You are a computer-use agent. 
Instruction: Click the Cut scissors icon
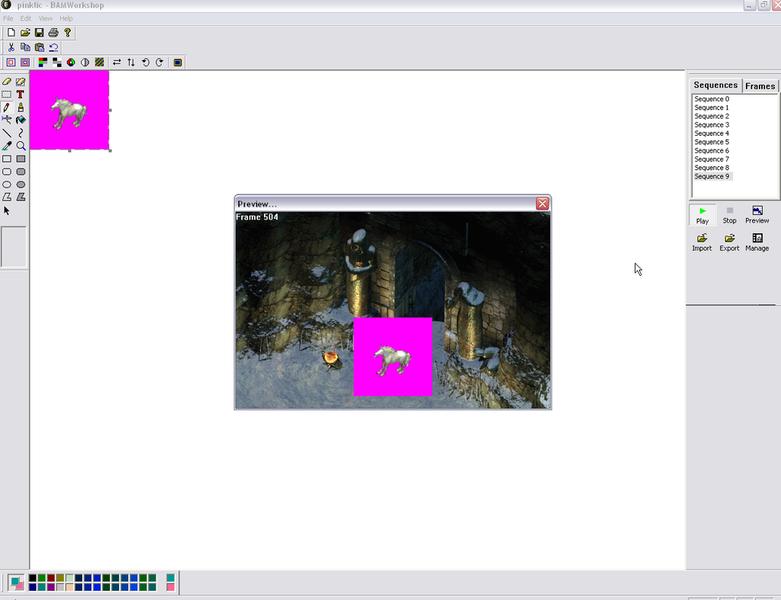tap(11, 47)
